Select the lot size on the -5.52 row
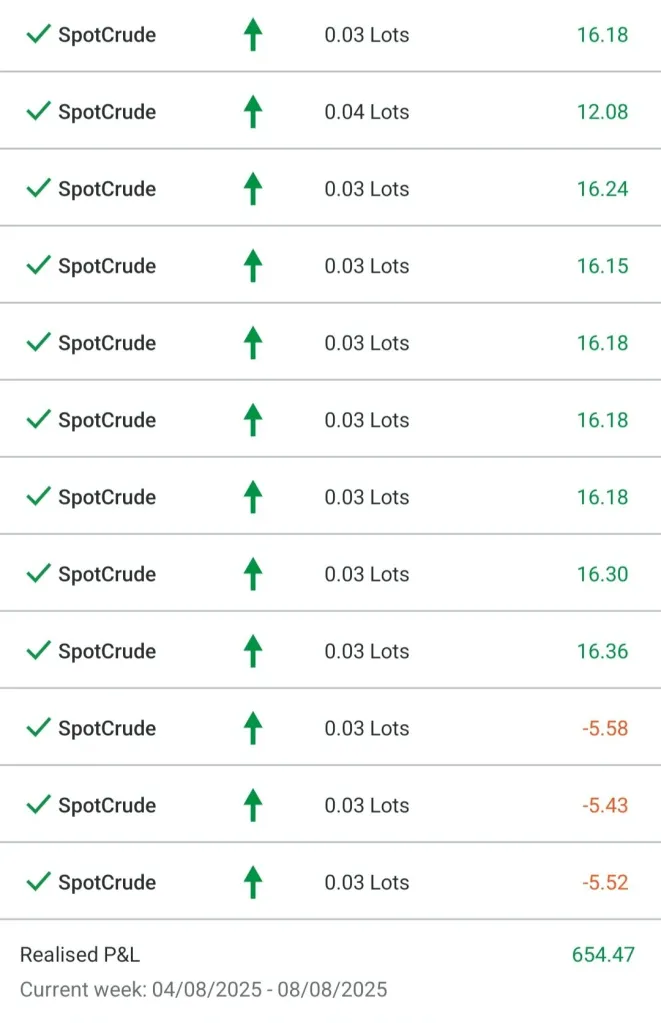The height and width of the screenshot is (1023, 661). [367, 882]
